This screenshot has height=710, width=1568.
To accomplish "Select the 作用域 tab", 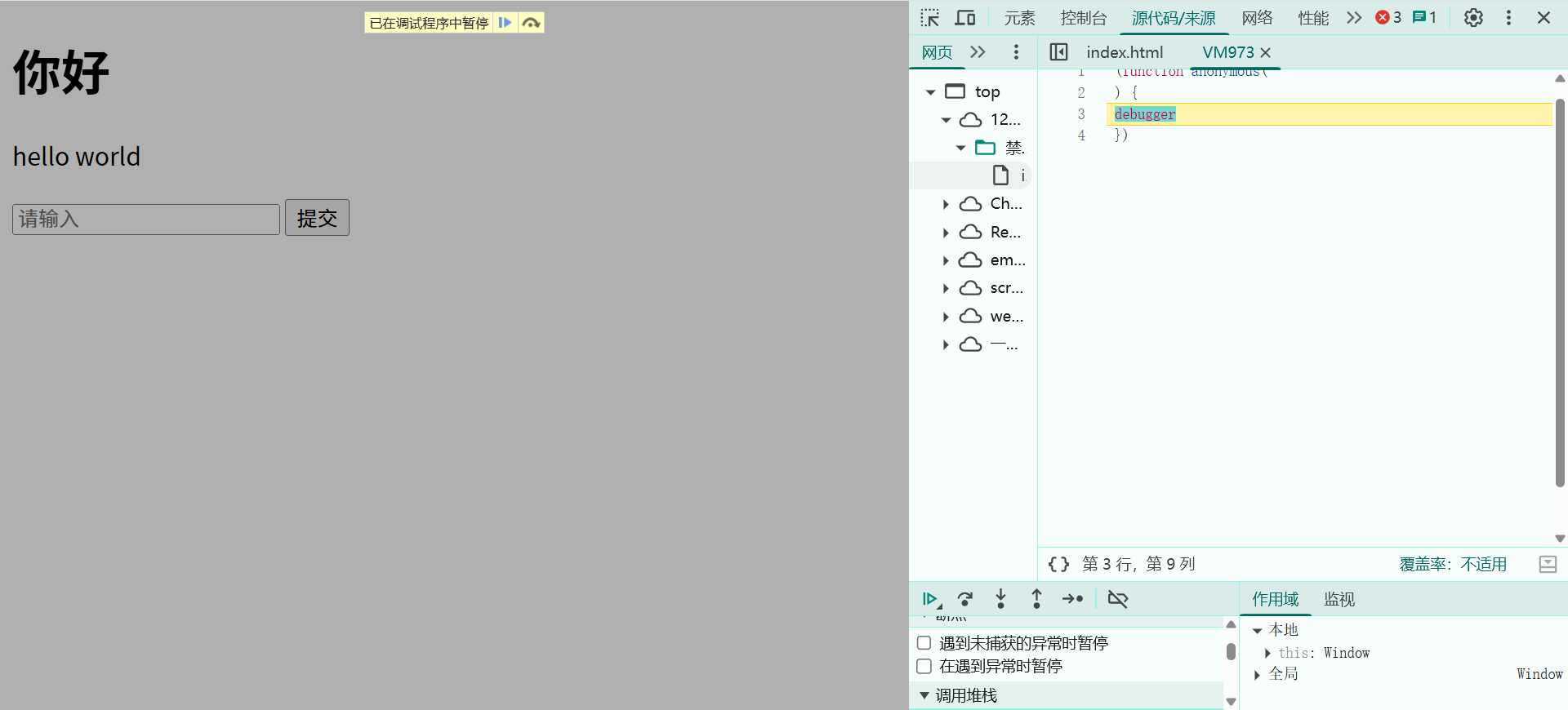I will coord(1275,599).
